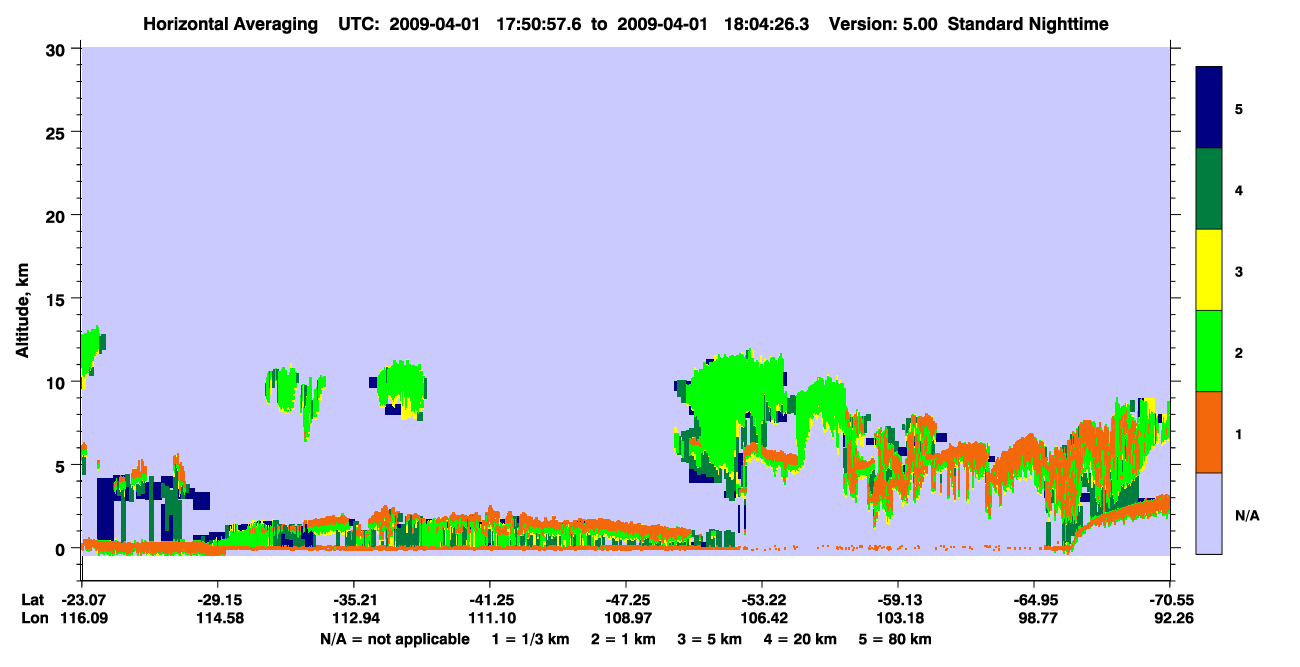Screen dimensions: 1300x667
Task: Click the altitude tick label 30
Action: point(58,49)
